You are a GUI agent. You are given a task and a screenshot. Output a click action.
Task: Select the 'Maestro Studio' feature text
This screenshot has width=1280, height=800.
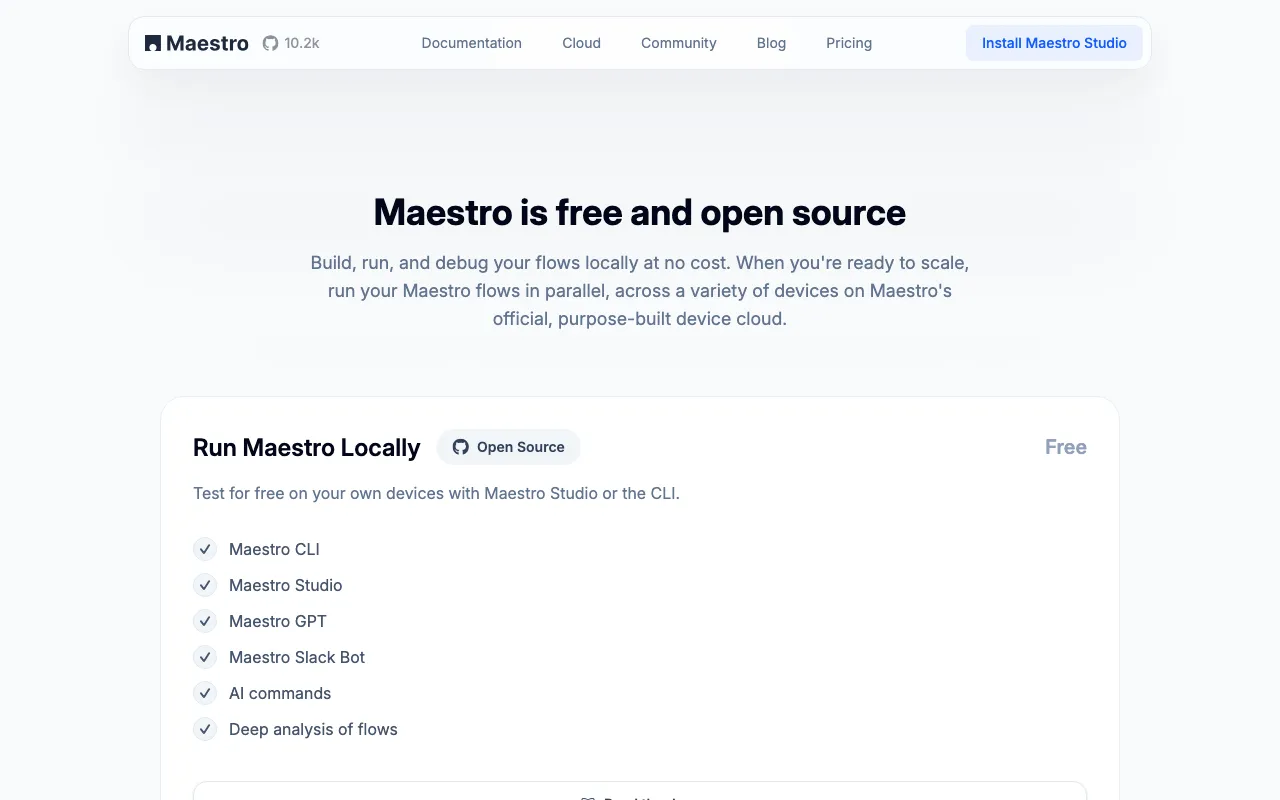tap(285, 585)
